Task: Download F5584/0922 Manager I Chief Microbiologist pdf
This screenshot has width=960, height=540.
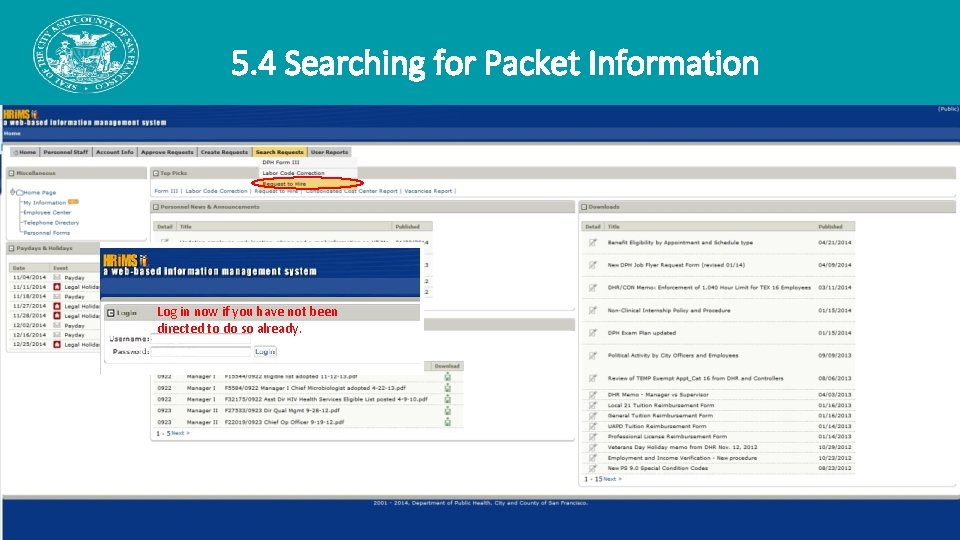Action: point(448,388)
